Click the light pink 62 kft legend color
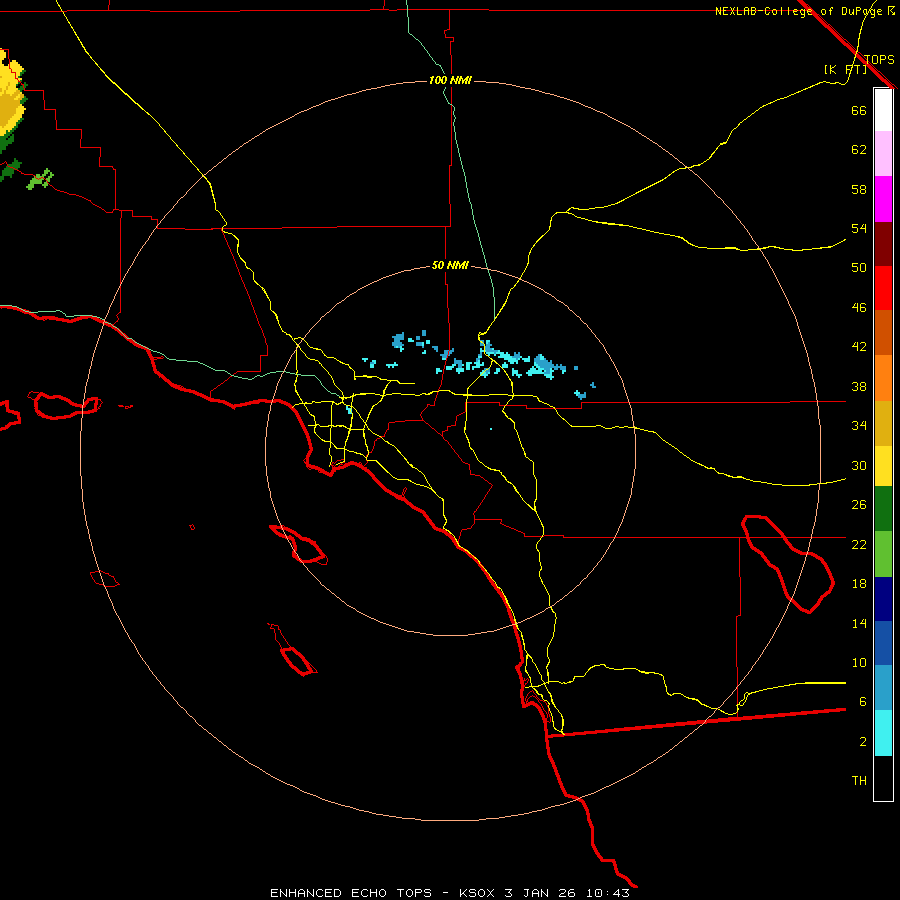The width and height of the screenshot is (900, 900). point(883,154)
